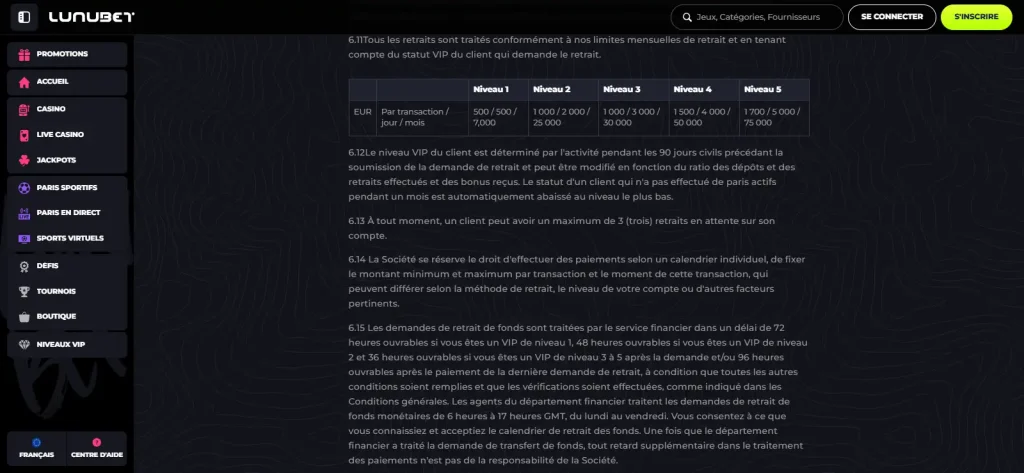
Task: Click the Paris Sportifs soccer ball icon
Action: tap(24, 188)
